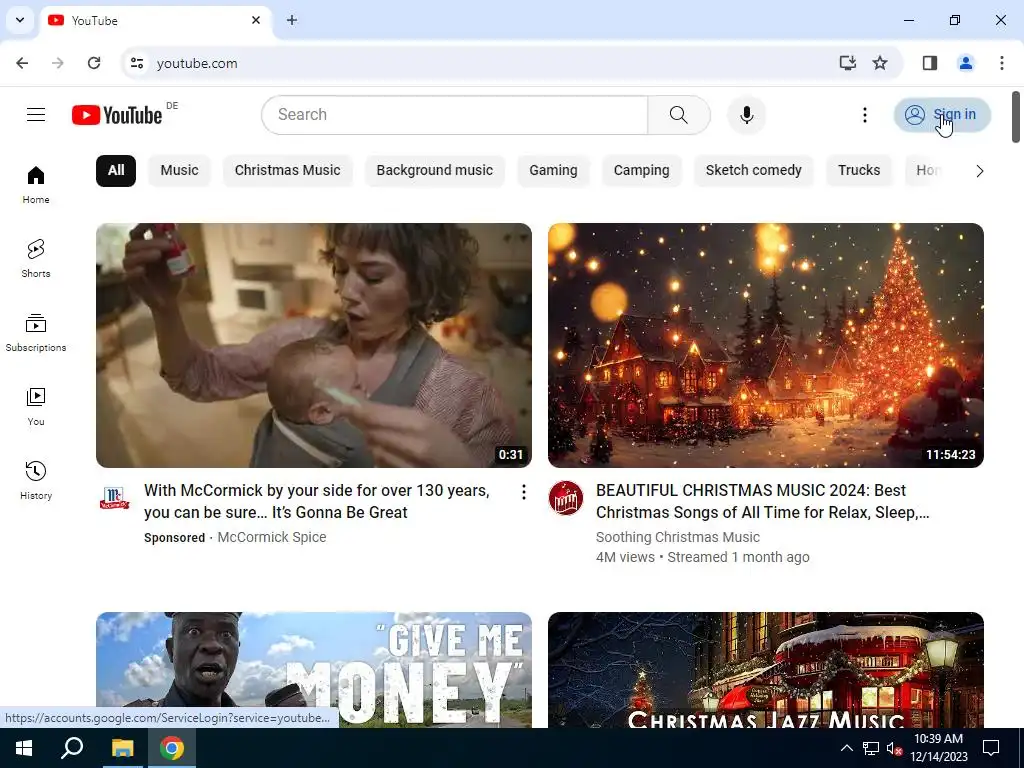Select the Camping filter chip
The width and height of the screenshot is (1024, 768).
click(641, 170)
